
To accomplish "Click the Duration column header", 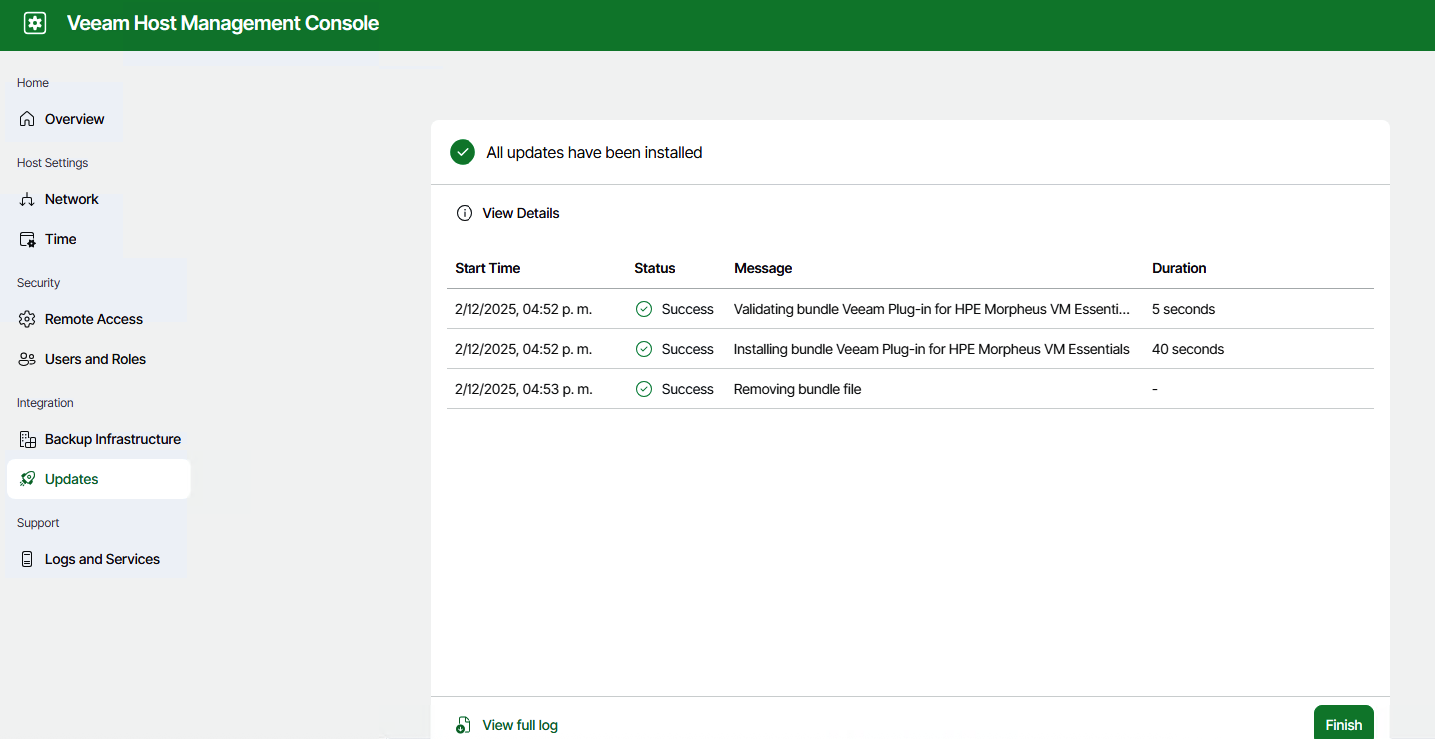I will pyautogui.click(x=1179, y=268).
